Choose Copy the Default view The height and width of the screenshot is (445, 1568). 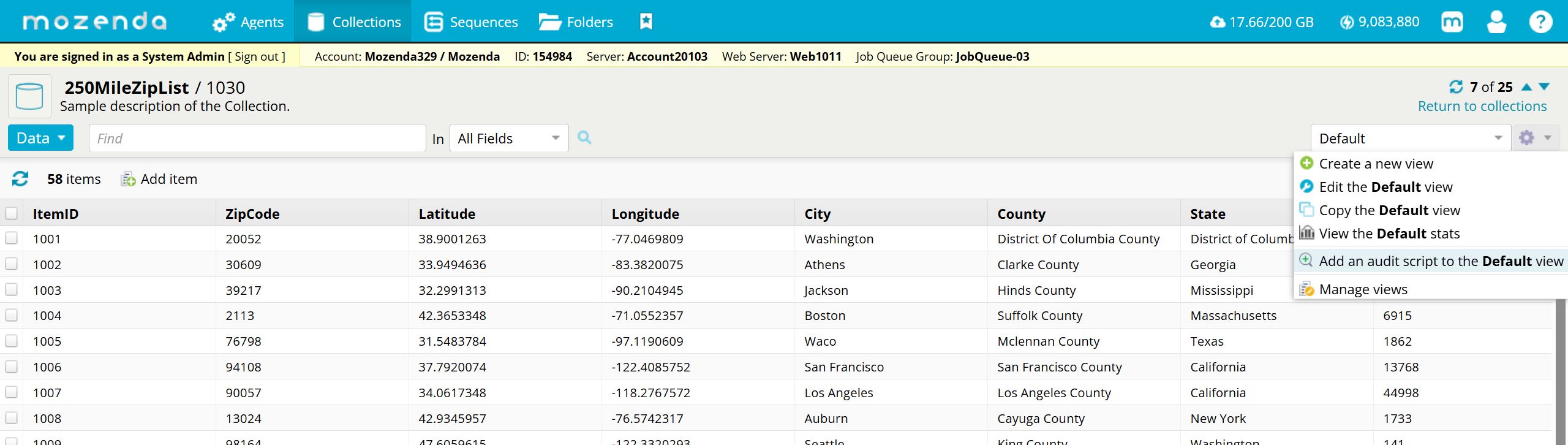(x=1389, y=210)
